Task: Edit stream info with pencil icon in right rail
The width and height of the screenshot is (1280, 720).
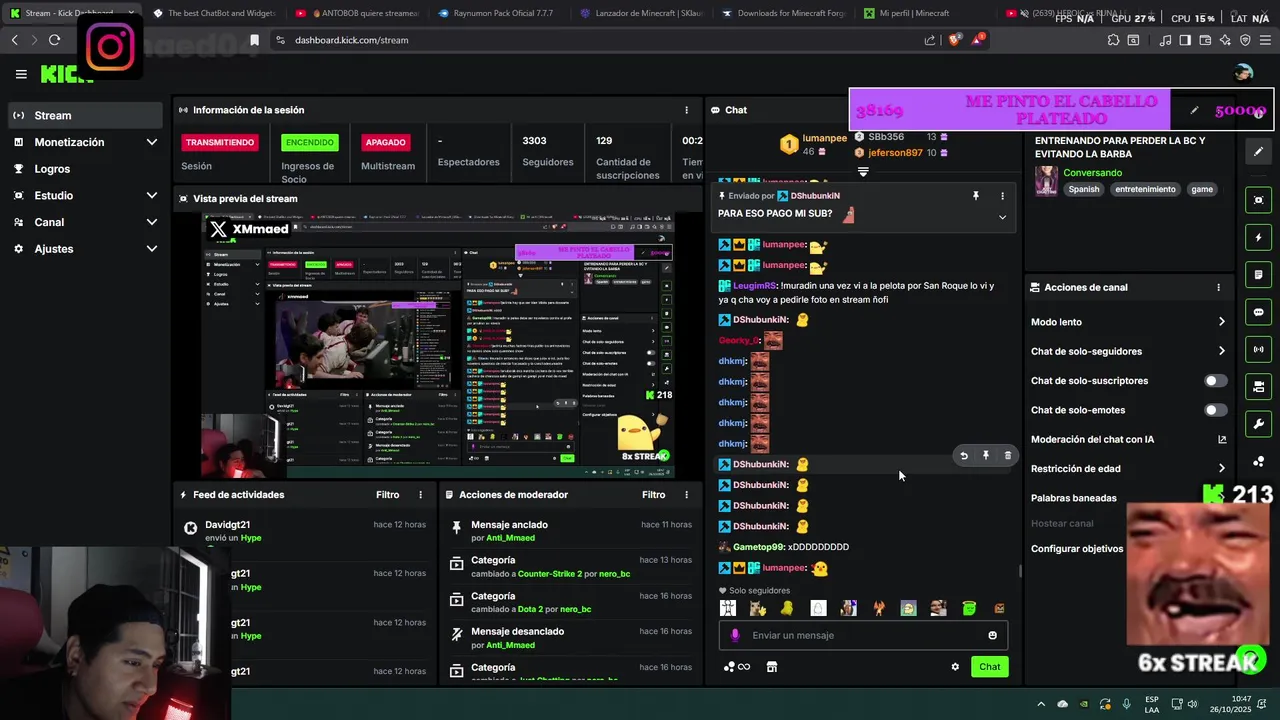Action: 1259,152
